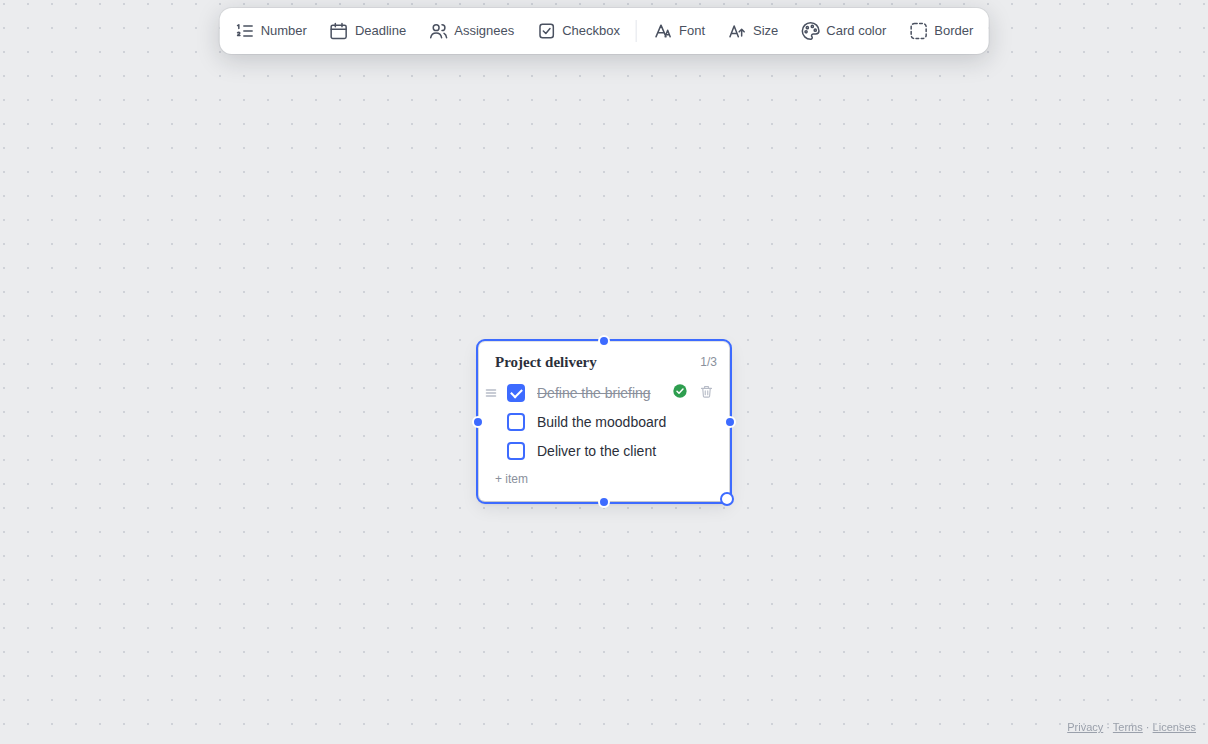The width and height of the screenshot is (1208, 744).
Task: Open the Border style option
Action: 942,31
